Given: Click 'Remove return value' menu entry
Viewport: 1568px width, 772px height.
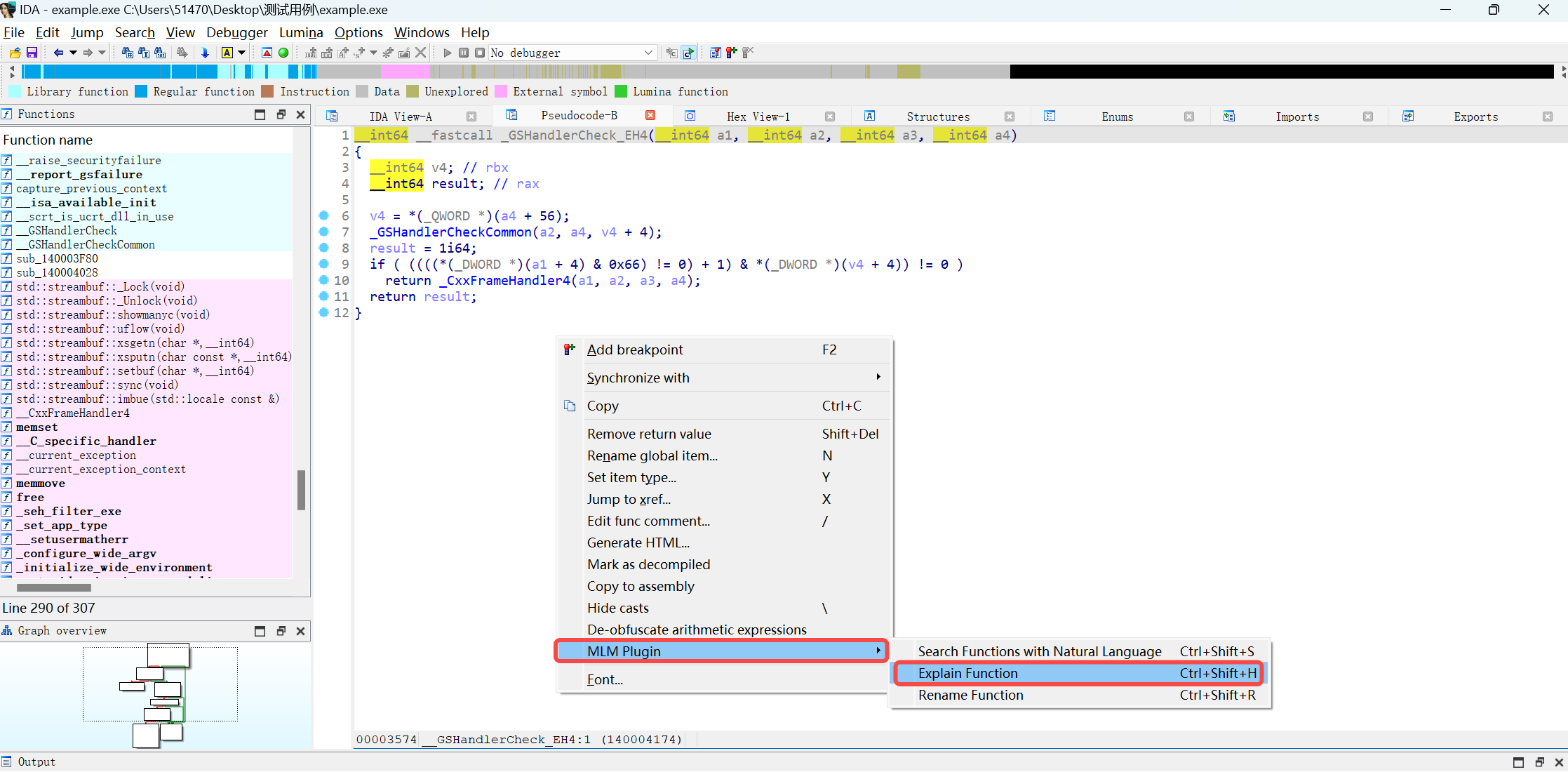Looking at the screenshot, I should 724,434.
